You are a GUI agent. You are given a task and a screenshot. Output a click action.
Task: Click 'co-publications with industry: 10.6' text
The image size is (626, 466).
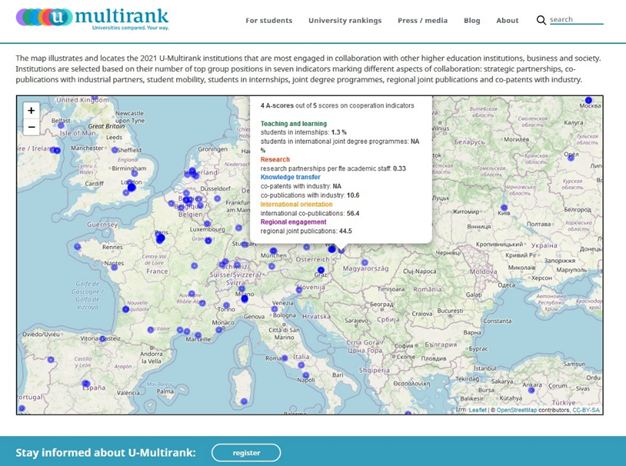310,195
